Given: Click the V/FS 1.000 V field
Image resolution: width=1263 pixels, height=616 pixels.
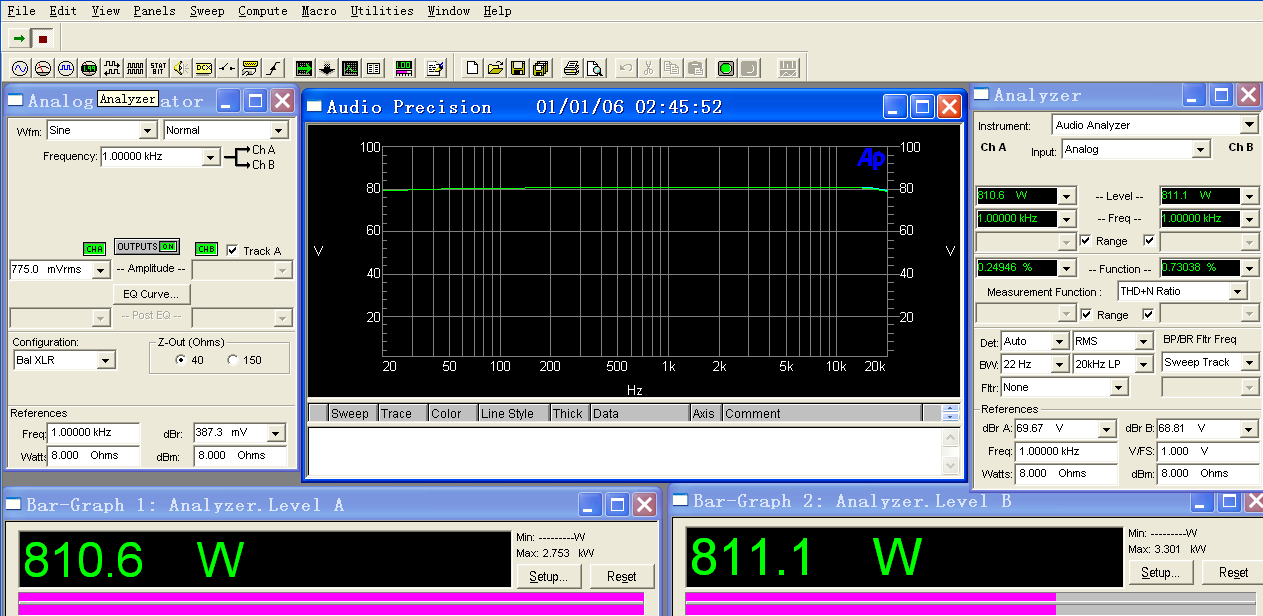Looking at the screenshot, I should pos(1207,451).
